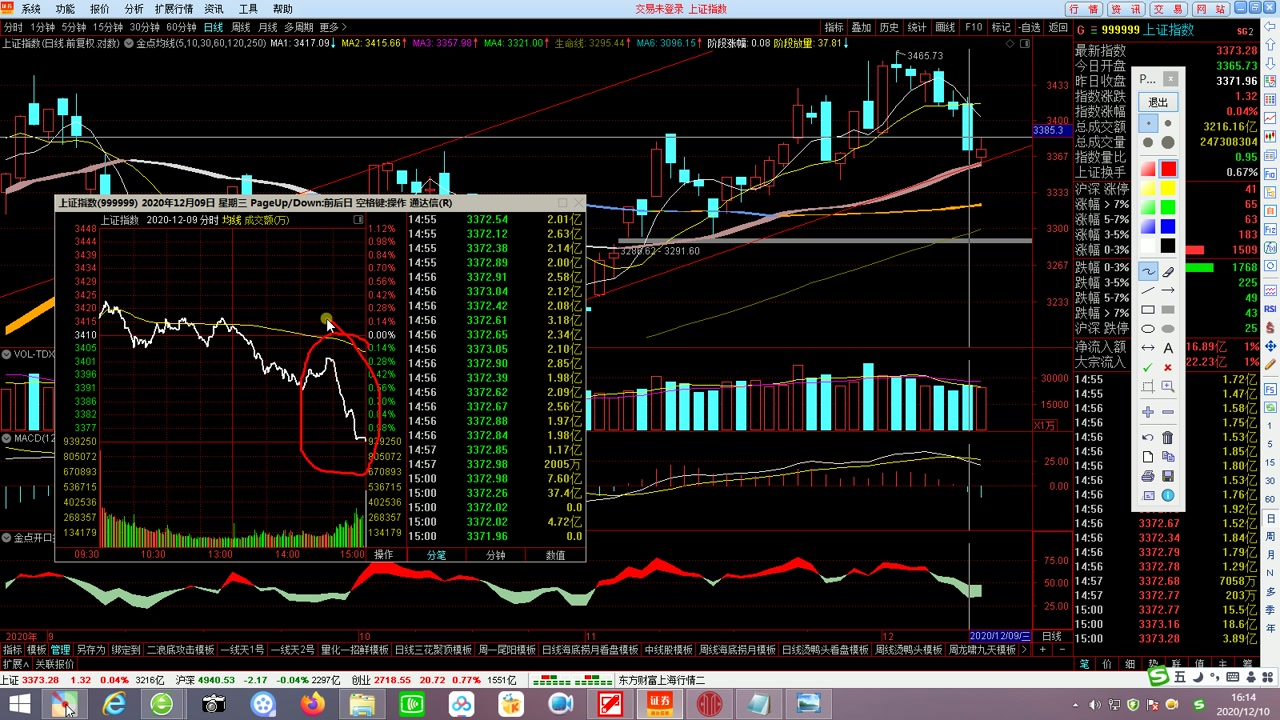Create a new blank page in palette
This screenshot has width=1280, height=720.
[1148, 457]
